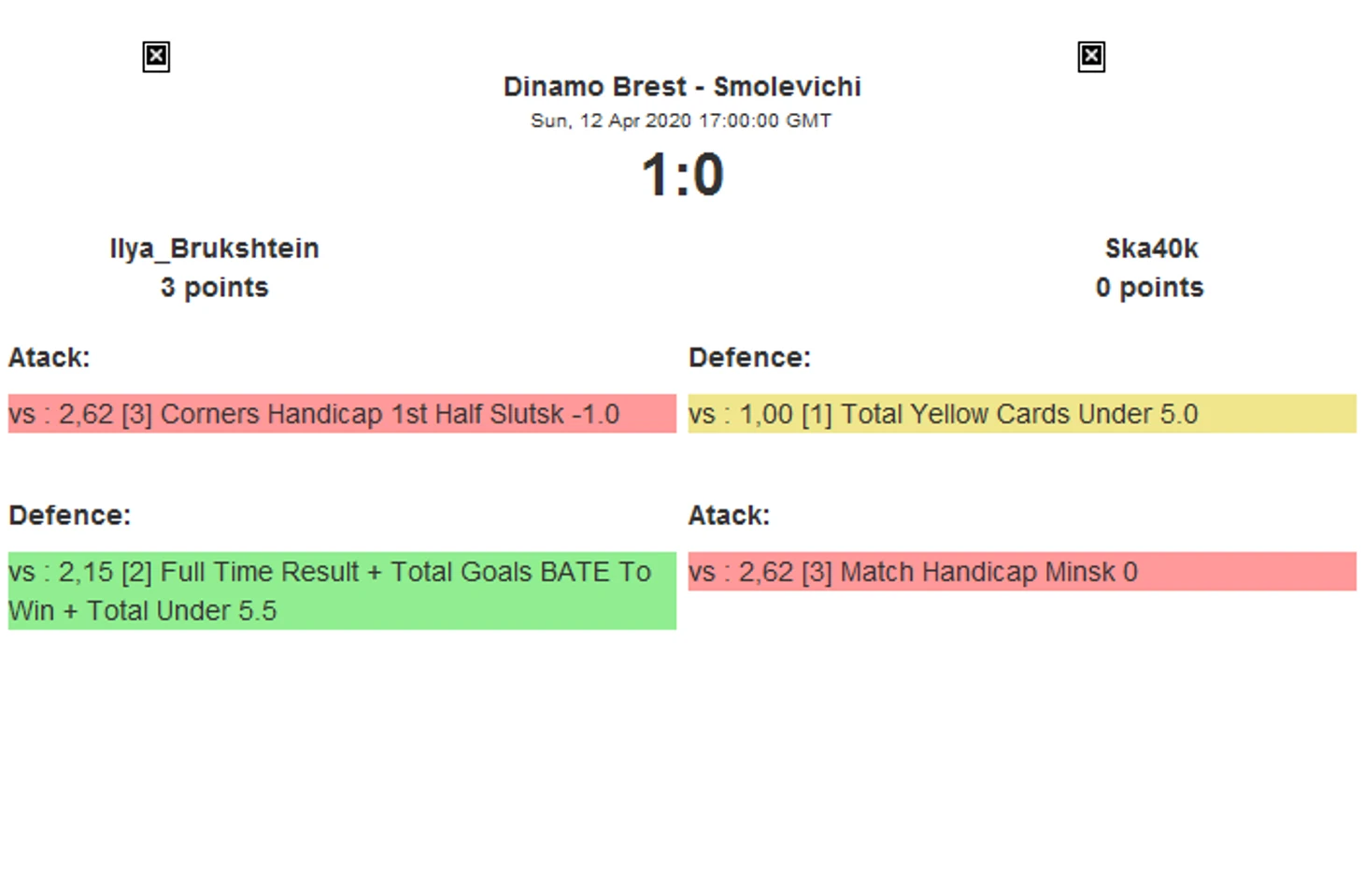Select the red Corners Handicap 1st Half Slutsk bet
Image resolution: width=1364 pixels, height=896 pixels.
[x=342, y=414]
